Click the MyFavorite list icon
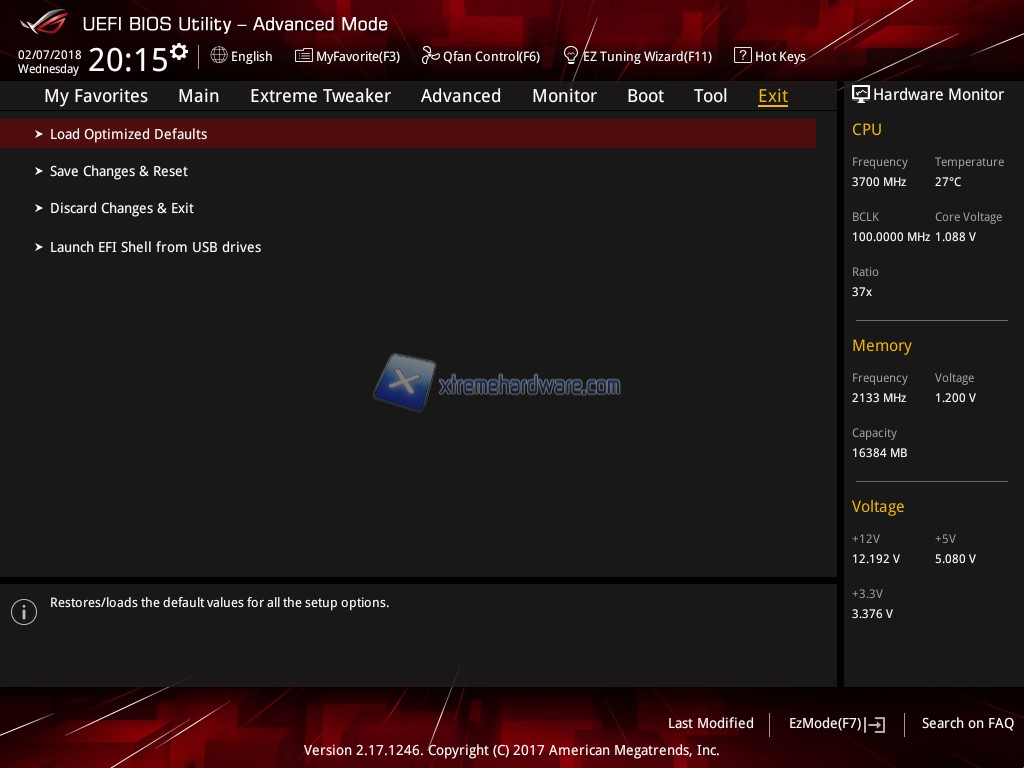The width and height of the screenshot is (1024, 768). pyautogui.click(x=304, y=56)
